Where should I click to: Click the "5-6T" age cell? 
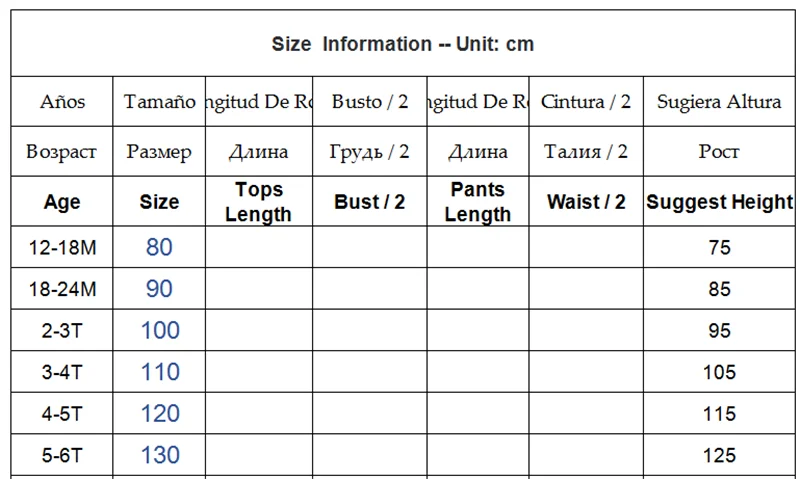click(62, 455)
